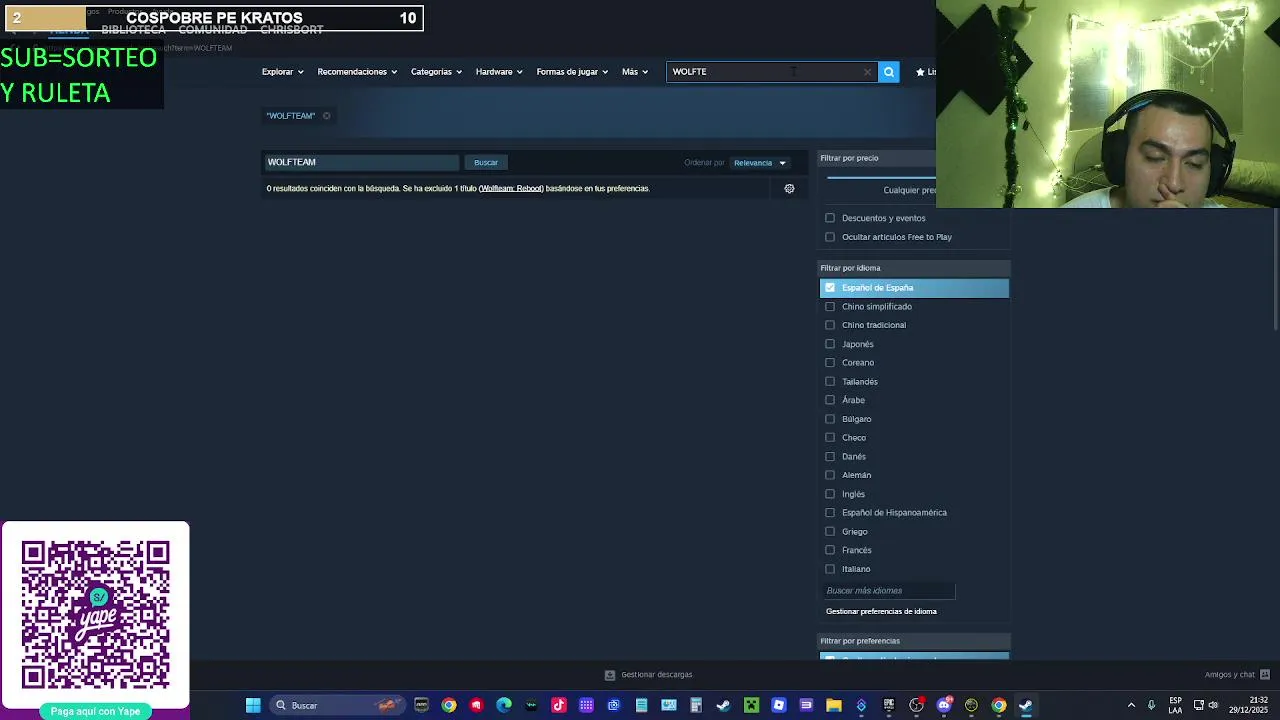Open the Wolfteam: Reboot excluded title link
This screenshot has height=720, width=1280.
pos(511,189)
